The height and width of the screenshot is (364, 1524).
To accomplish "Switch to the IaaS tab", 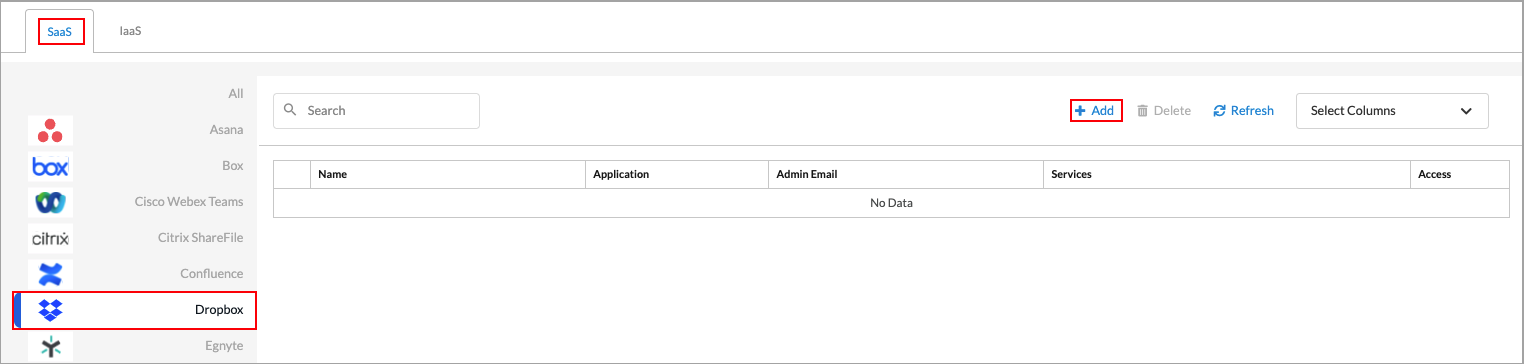I will pos(130,31).
